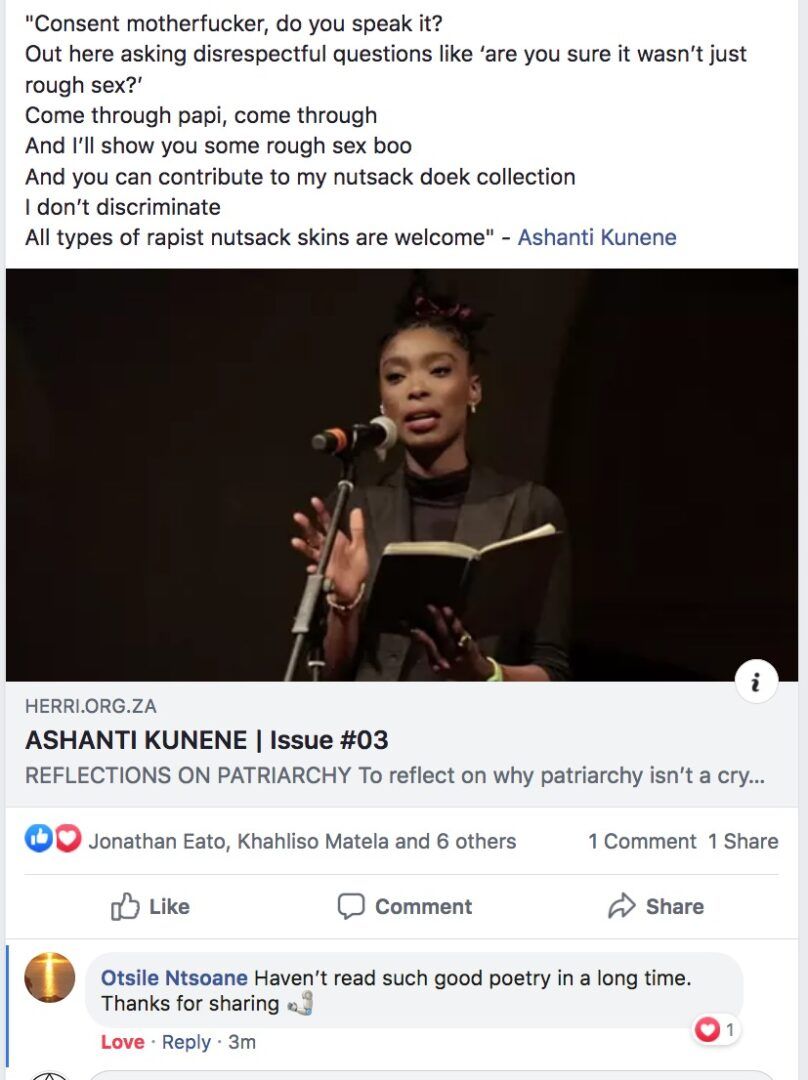Expand the names list of people who reacted
This screenshot has width=808, height=1080.
[299, 841]
